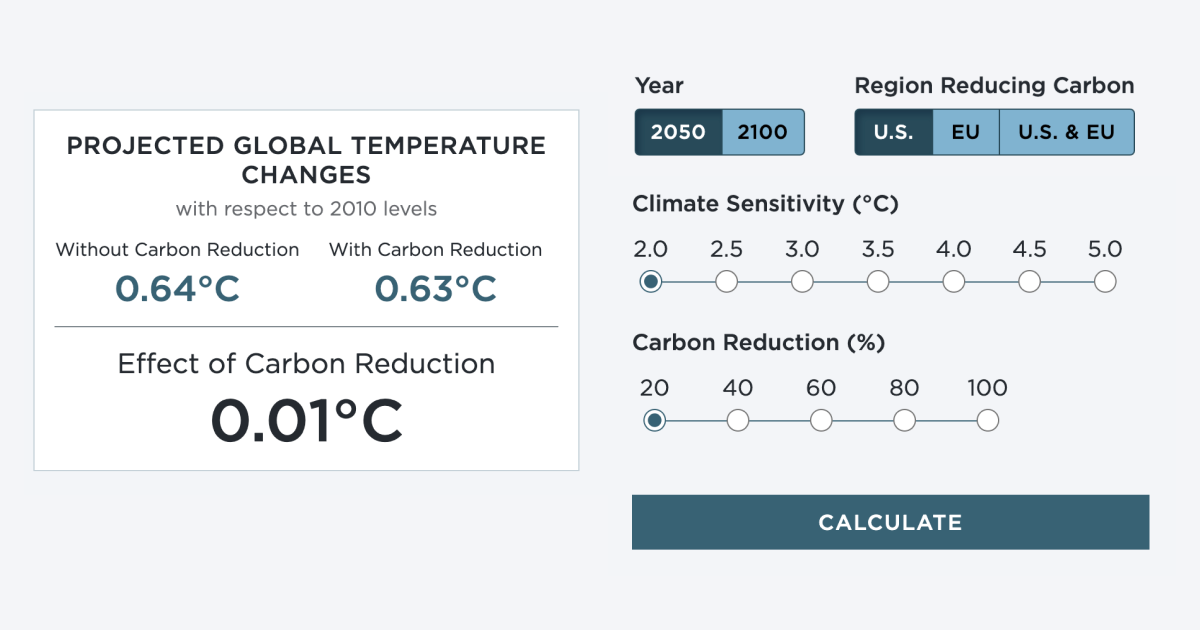The height and width of the screenshot is (630, 1200).
Task: Choose U.S. & EU combined region
Action: 1066,131
